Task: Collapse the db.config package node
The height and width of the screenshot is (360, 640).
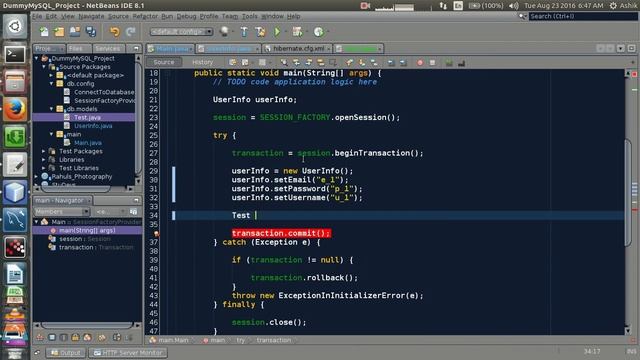Action: (52, 84)
